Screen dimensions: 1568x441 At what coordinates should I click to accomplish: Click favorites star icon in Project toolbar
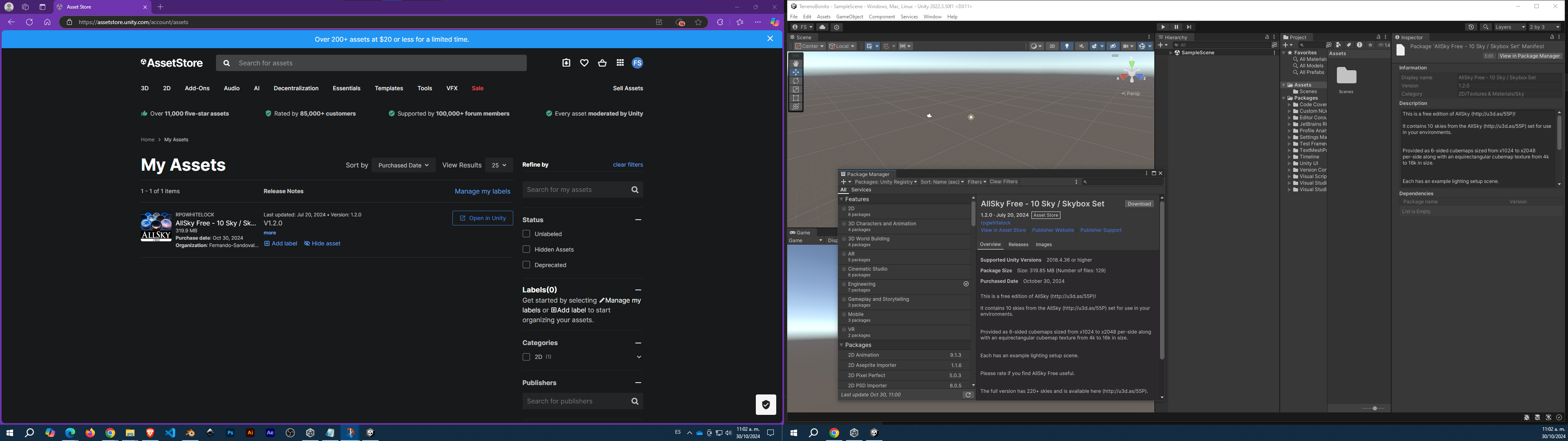1370,45
